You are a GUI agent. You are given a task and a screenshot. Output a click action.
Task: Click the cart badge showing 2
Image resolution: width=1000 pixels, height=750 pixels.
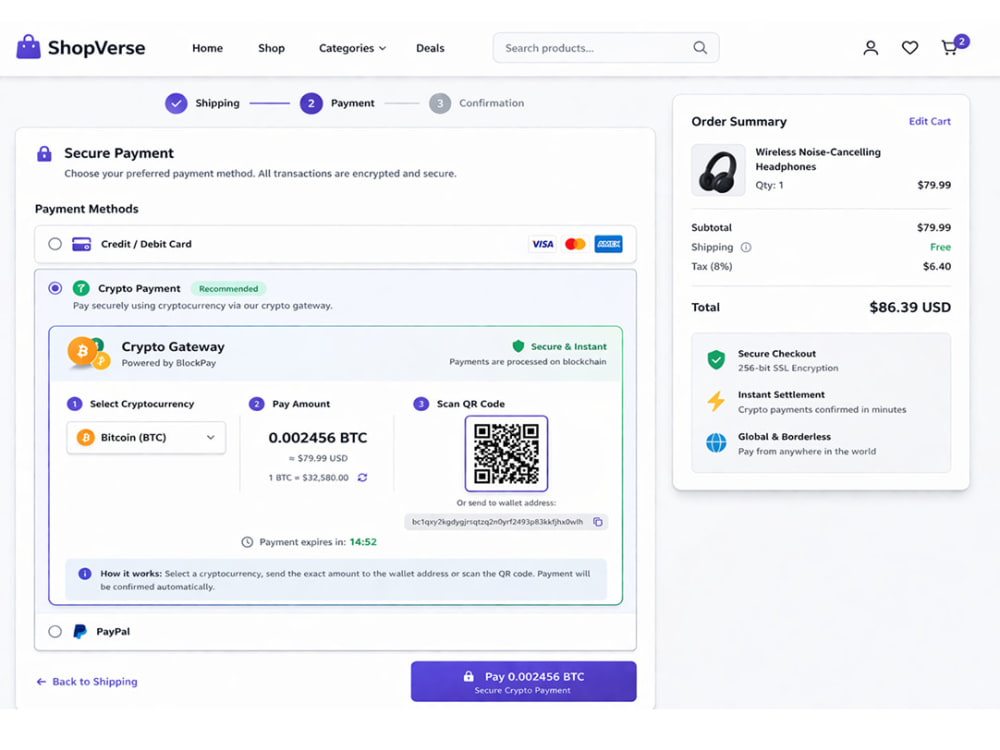(962, 41)
